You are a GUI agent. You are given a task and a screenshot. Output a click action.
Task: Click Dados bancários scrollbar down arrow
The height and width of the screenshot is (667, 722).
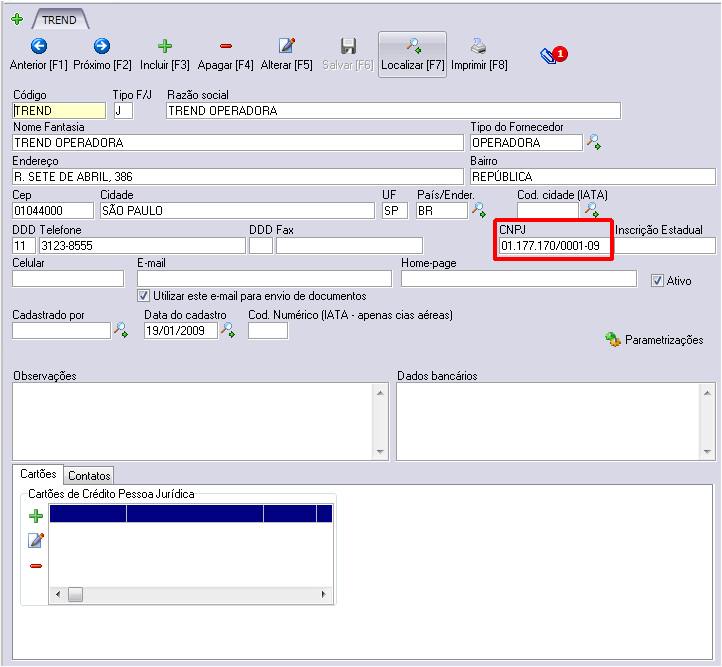(707, 452)
